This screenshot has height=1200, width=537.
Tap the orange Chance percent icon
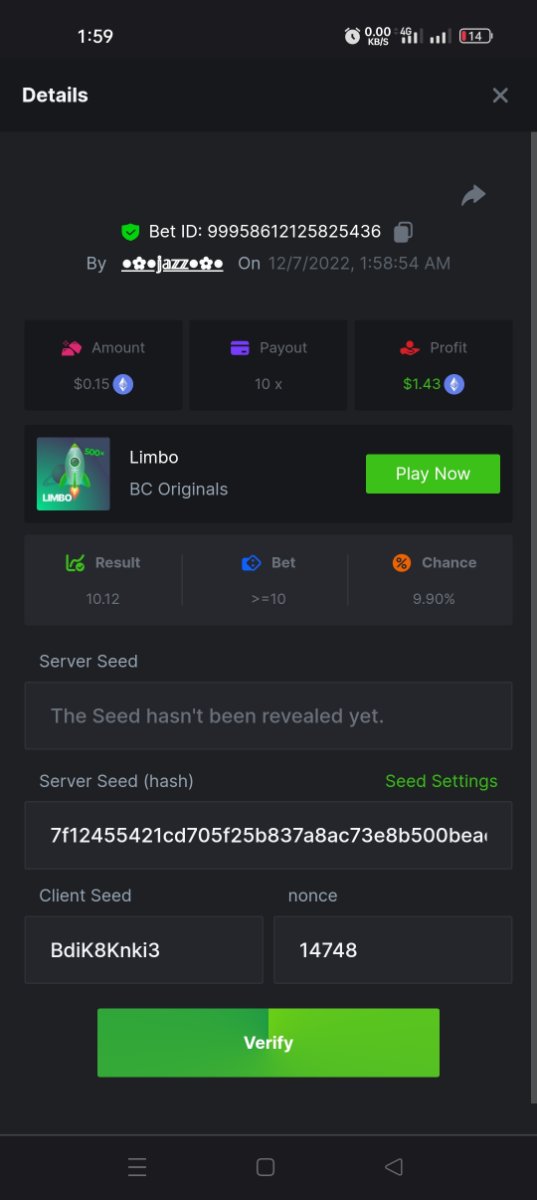(401, 563)
